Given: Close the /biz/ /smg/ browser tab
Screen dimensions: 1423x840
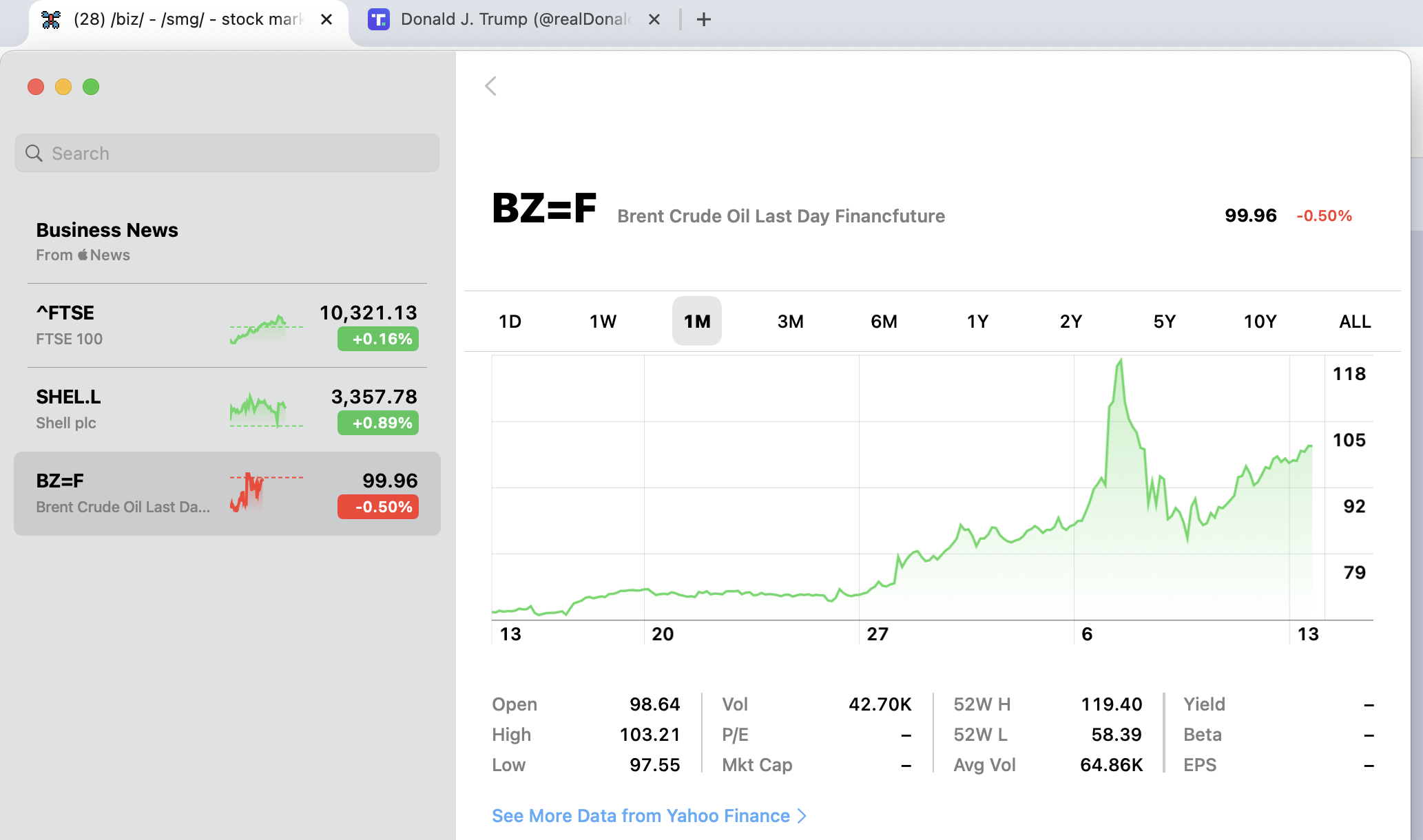Looking at the screenshot, I should click(326, 19).
